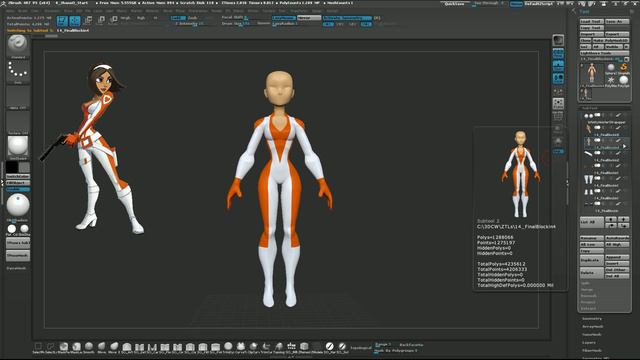The height and width of the screenshot is (360, 640).
Task: Click the Duplicate subtool button
Action: click(x=591, y=260)
